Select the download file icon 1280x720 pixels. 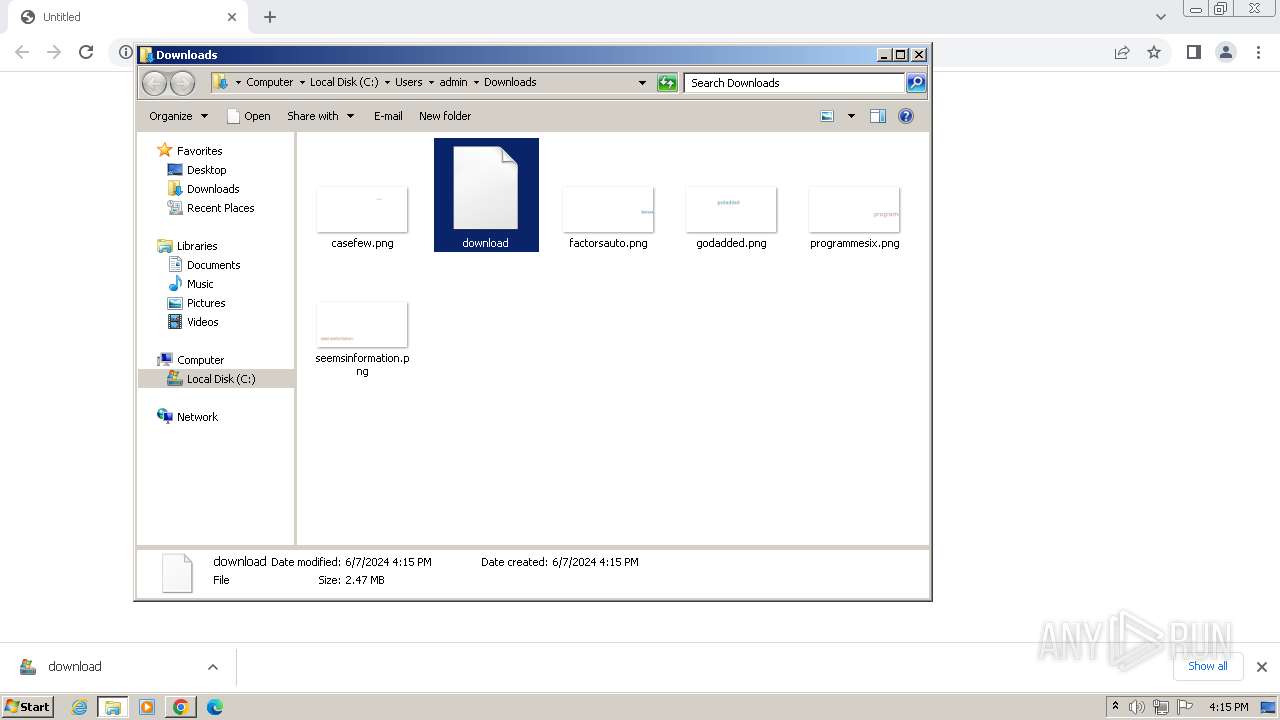click(486, 188)
